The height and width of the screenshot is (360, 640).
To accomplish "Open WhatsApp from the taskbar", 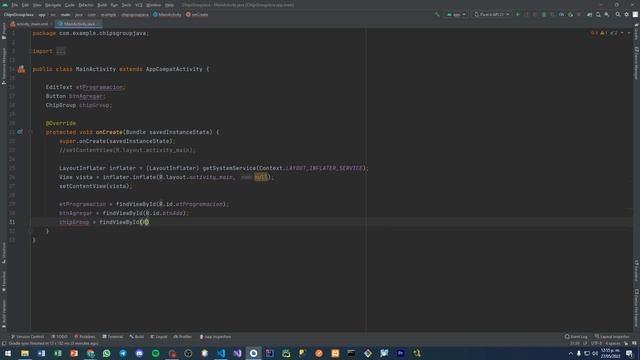I will click(107, 353).
